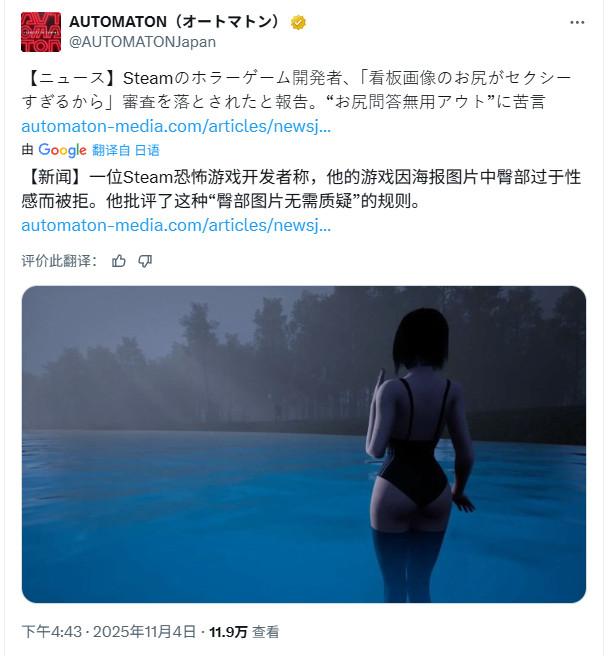Select the original Japanese 【ニュース】 tweet text
This screenshot has width=610, height=656.
pyautogui.click(x=297, y=90)
